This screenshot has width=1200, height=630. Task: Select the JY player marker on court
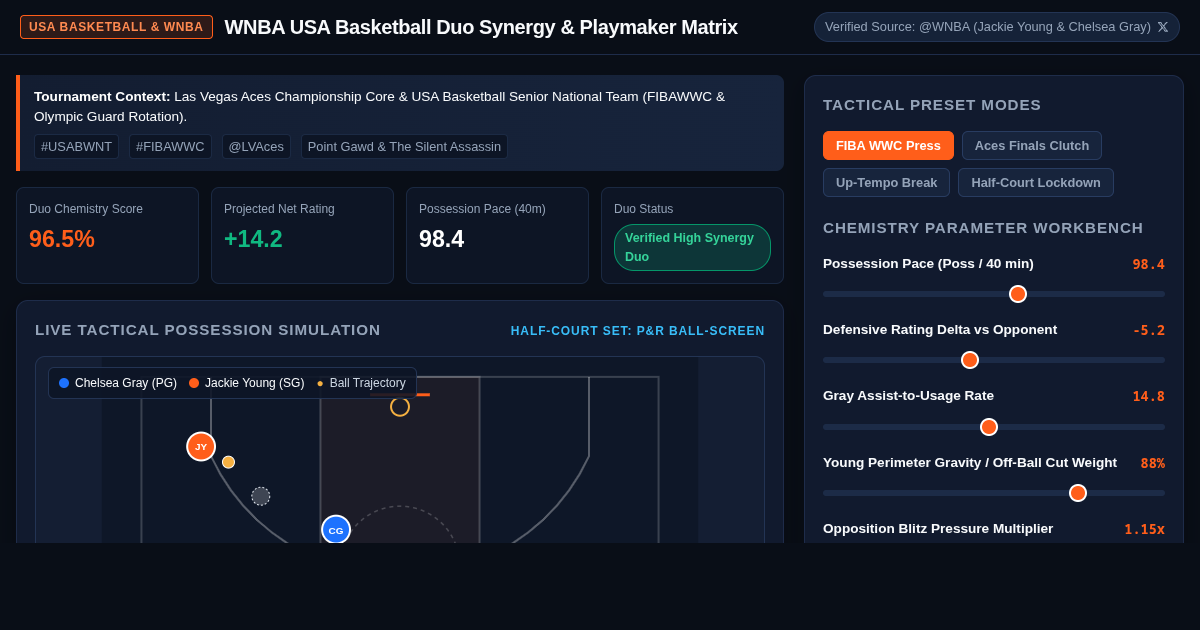tap(201, 447)
